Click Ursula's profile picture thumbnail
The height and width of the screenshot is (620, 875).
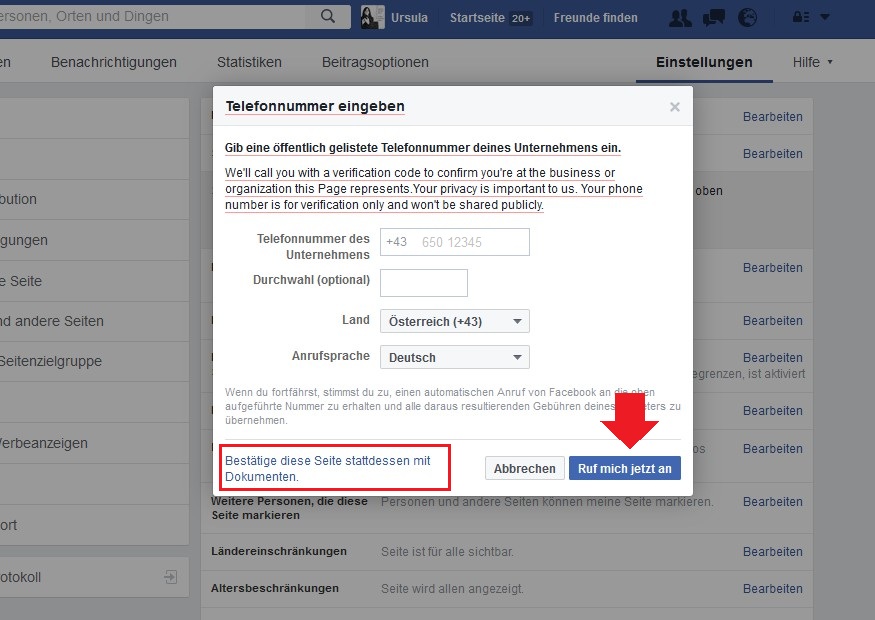point(370,17)
